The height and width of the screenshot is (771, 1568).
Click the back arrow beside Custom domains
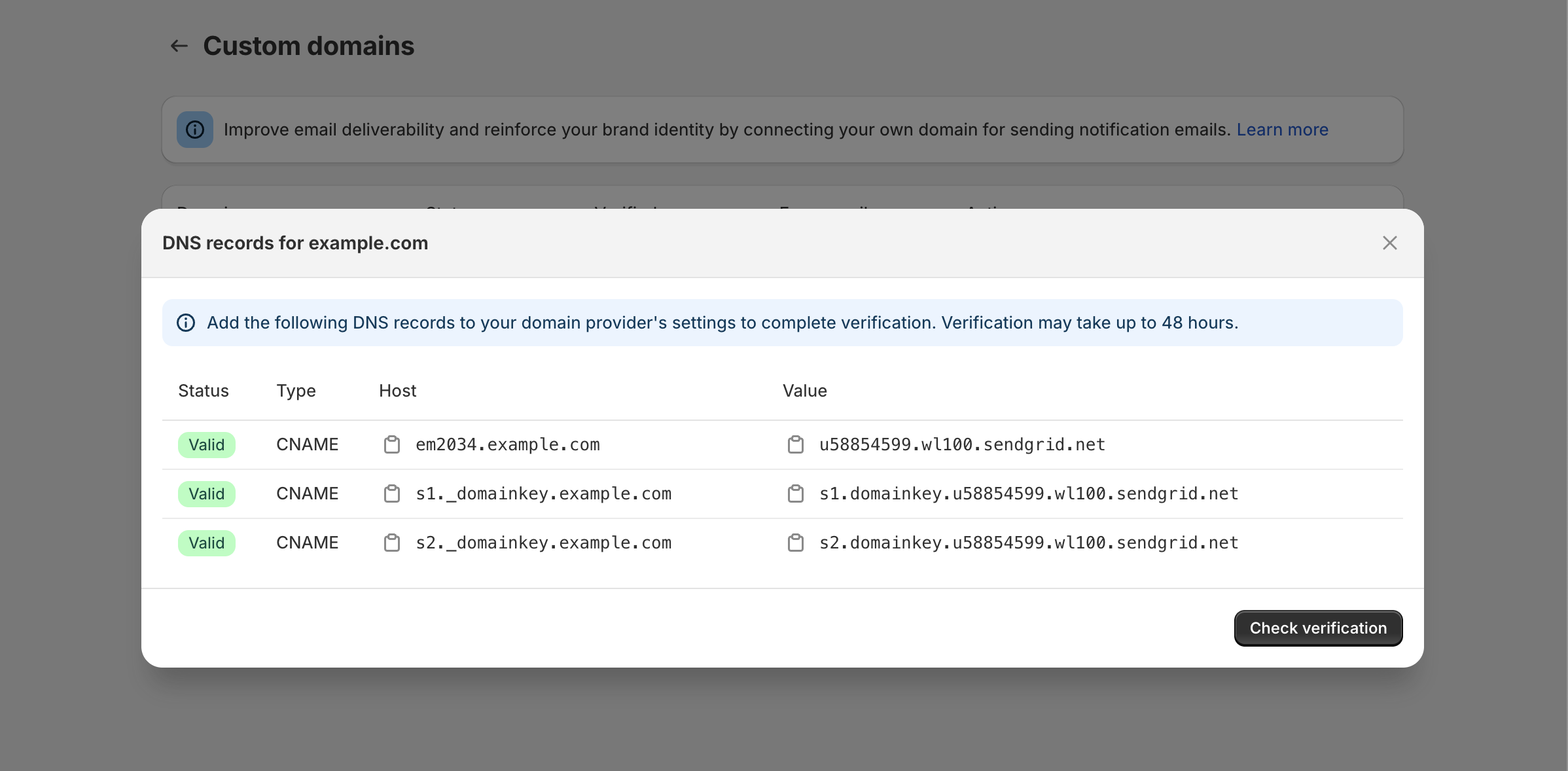179,46
